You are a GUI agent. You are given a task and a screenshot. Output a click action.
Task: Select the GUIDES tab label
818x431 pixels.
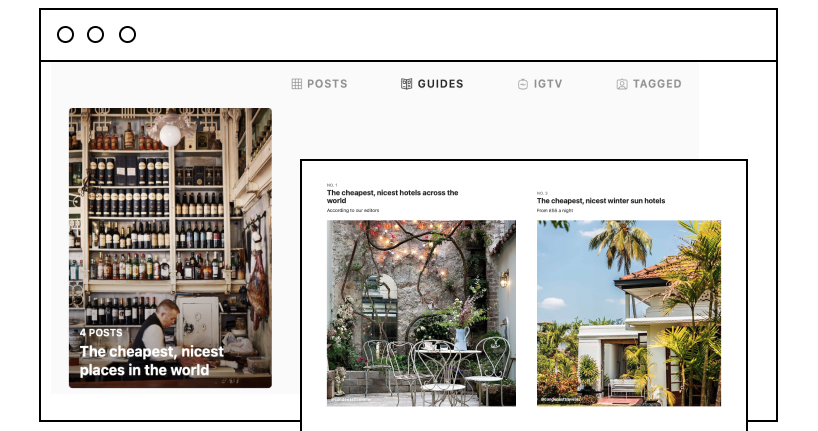(440, 84)
